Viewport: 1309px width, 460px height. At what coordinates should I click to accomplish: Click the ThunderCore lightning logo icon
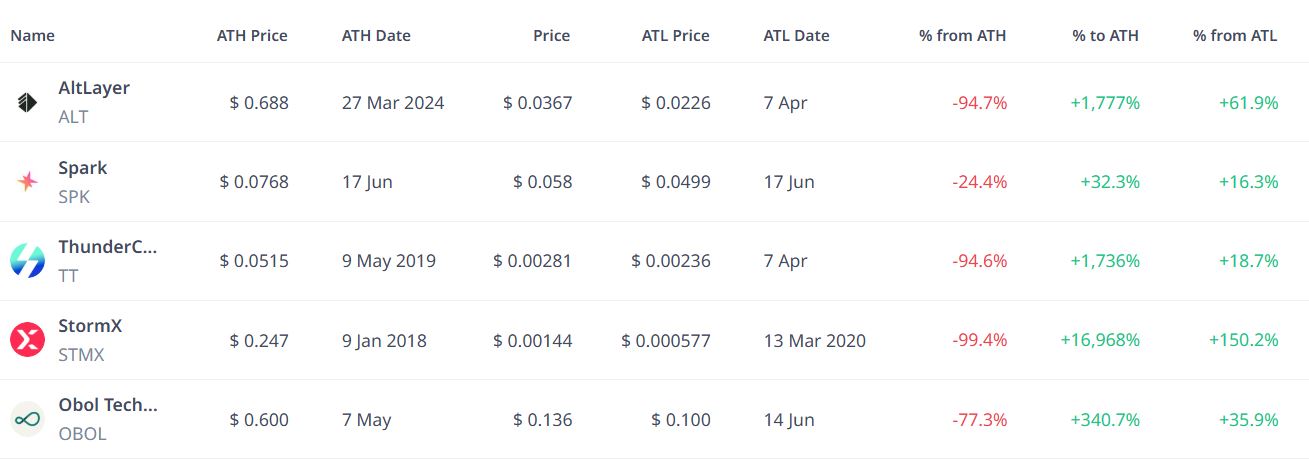[x=27, y=260]
